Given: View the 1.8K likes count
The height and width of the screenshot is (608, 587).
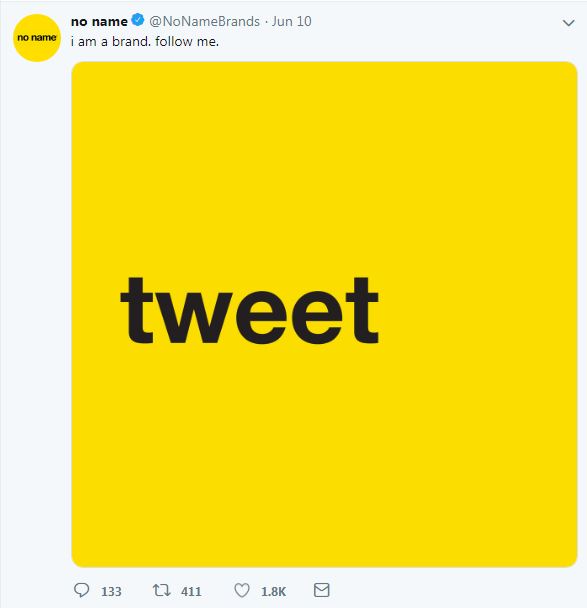Looking at the screenshot, I should point(273,592).
